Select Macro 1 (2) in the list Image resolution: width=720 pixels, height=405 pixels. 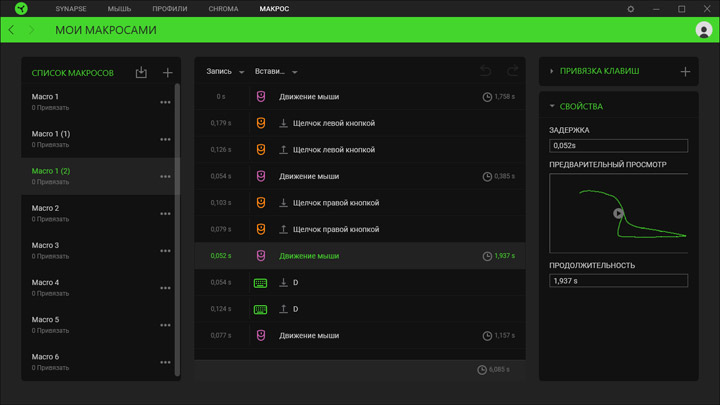pyautogui.click(x=98, y=176)
